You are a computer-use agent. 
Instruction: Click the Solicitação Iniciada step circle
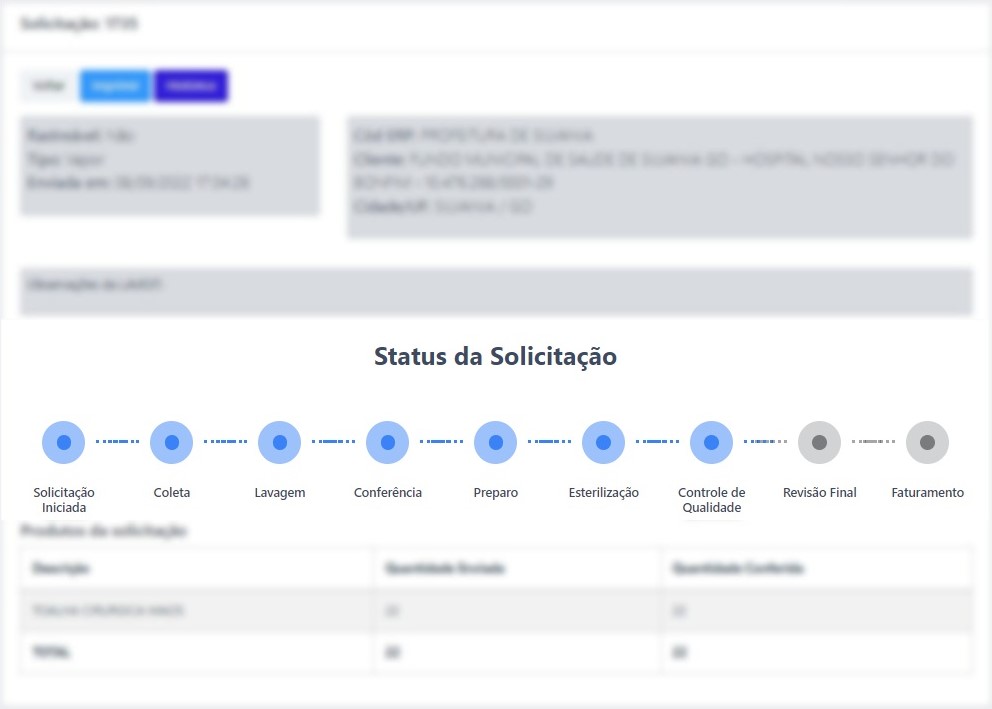[64, 442]
